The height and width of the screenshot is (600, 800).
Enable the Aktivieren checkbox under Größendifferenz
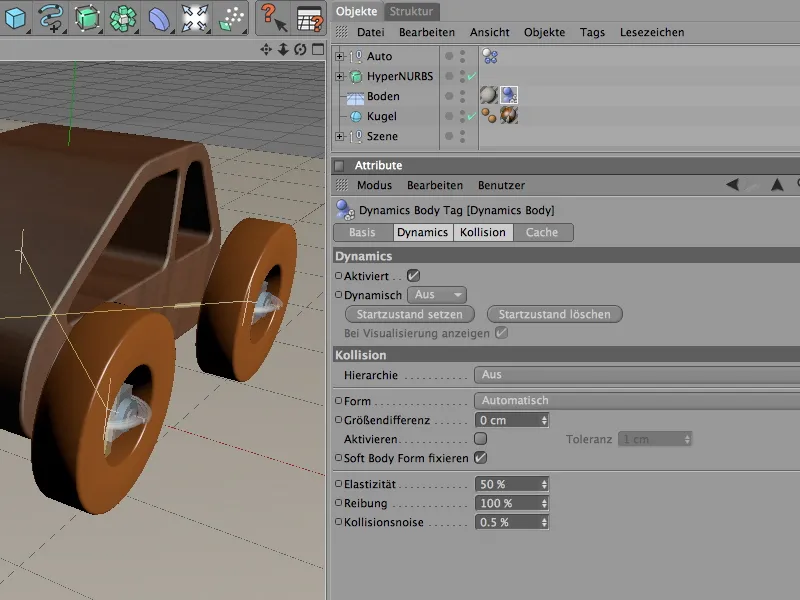(x=480, y=439)
